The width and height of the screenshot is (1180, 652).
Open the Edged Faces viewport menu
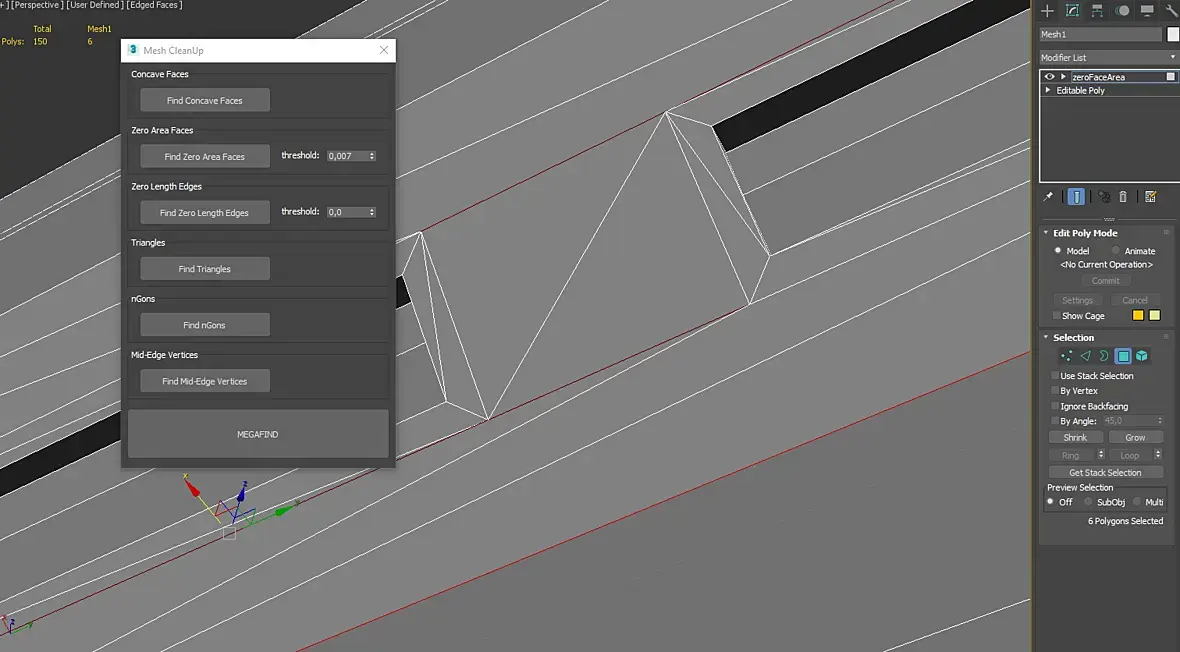154,5
